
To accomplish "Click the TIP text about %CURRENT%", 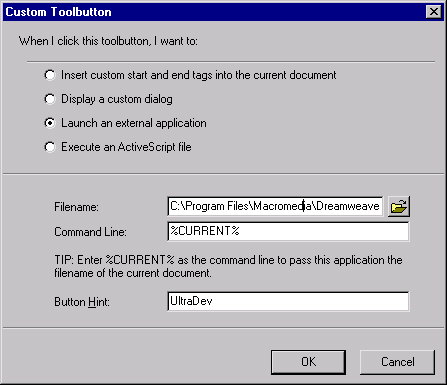I will pyautogui.click(x=228, y=266).
